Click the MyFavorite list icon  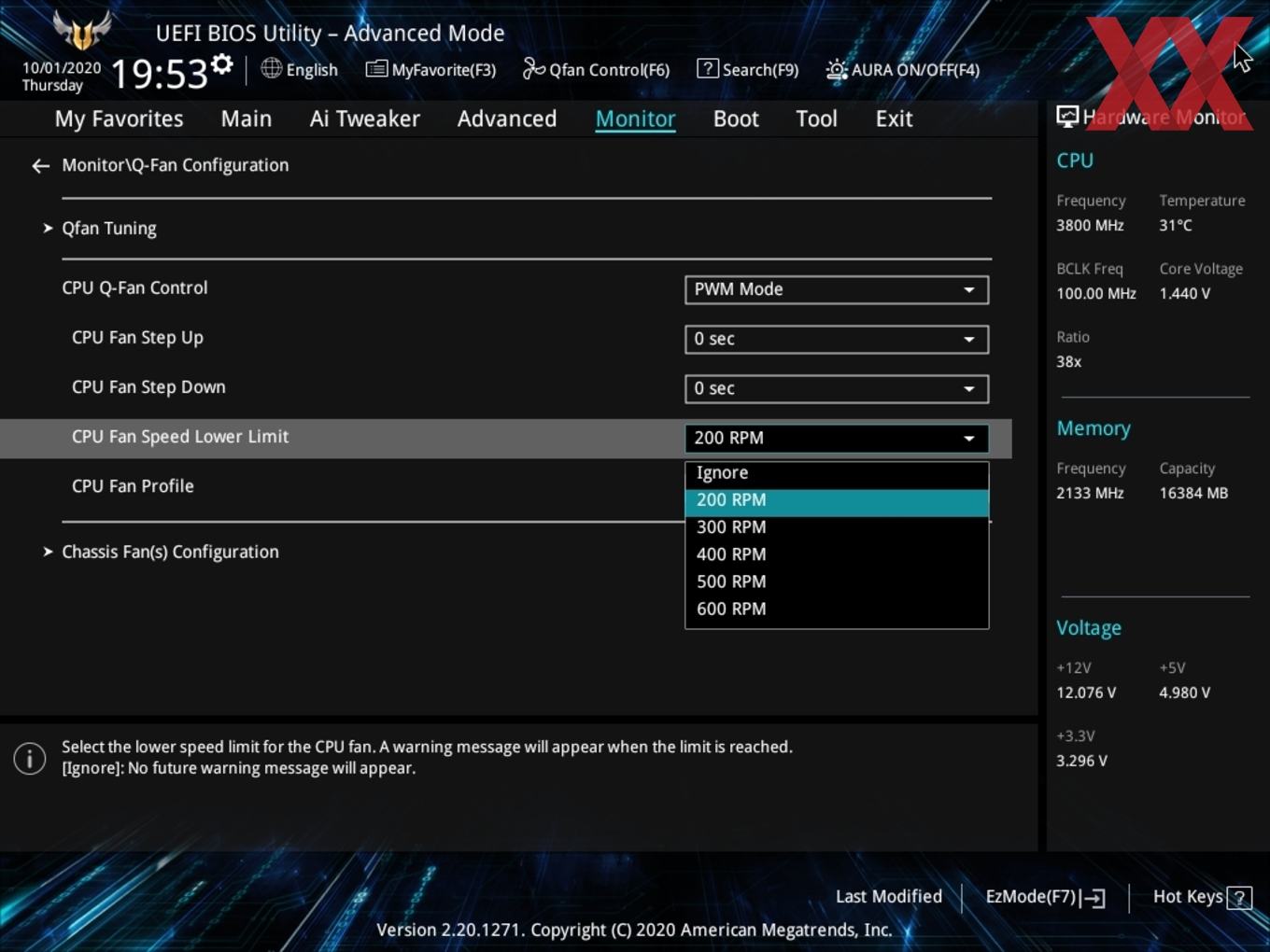click(376, 68)
